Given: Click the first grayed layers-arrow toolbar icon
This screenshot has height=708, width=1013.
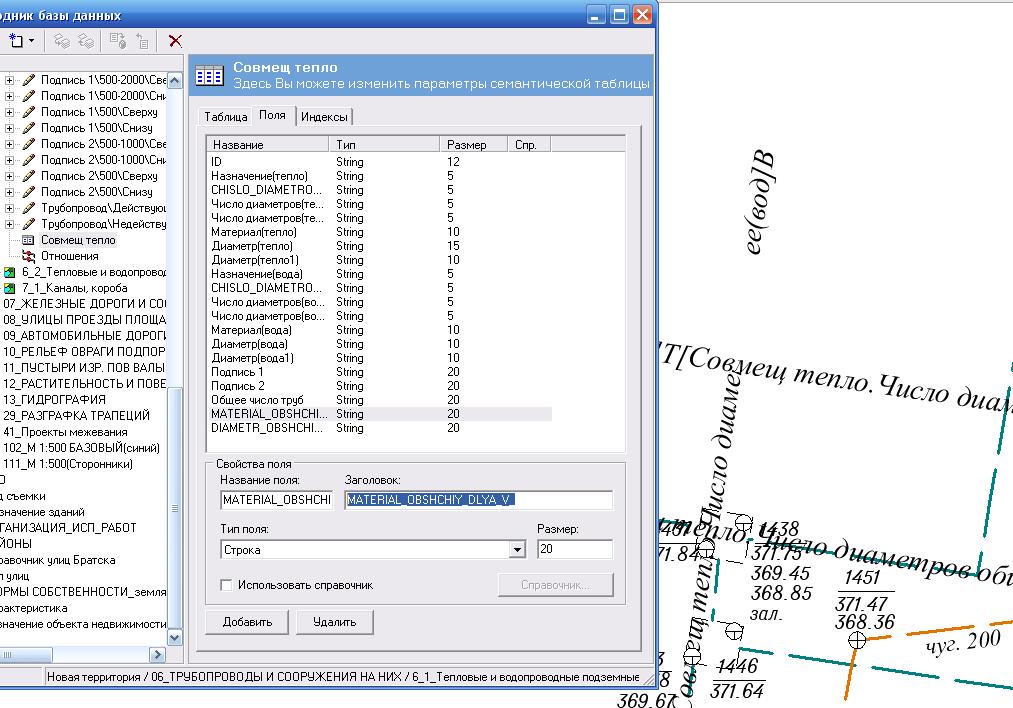Looking at the screenshot, I should point(62,41).
